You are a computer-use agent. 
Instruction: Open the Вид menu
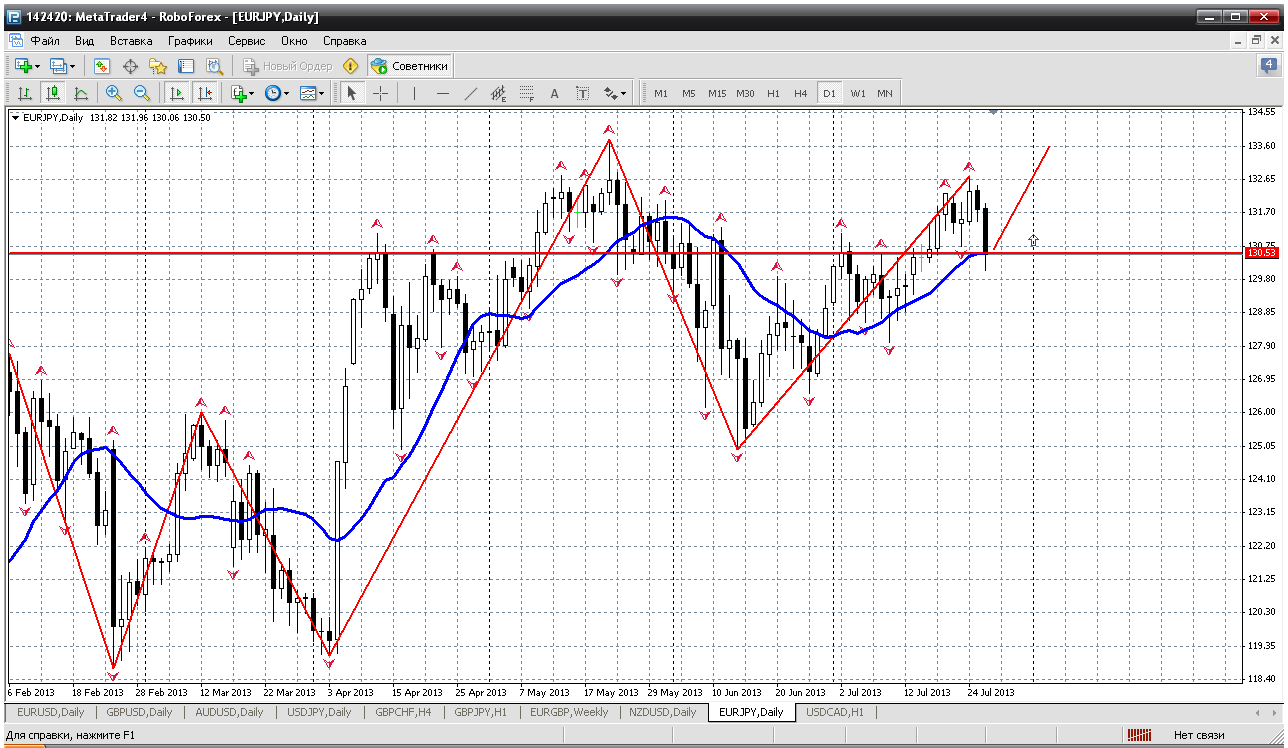click(85, 41)
